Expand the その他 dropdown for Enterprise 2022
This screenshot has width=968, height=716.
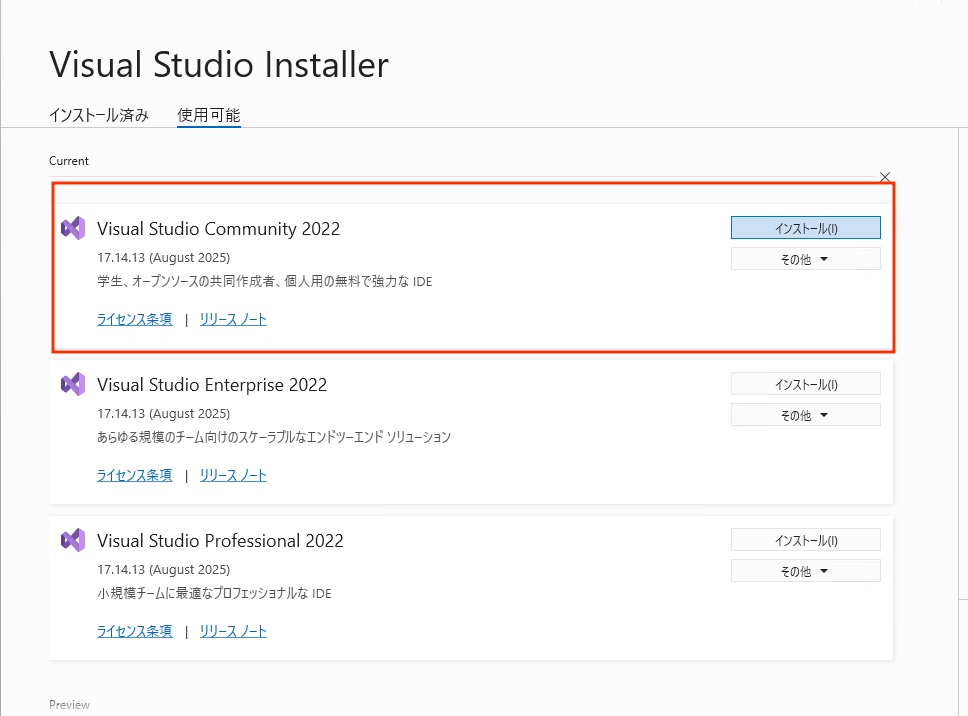(806, 415)
